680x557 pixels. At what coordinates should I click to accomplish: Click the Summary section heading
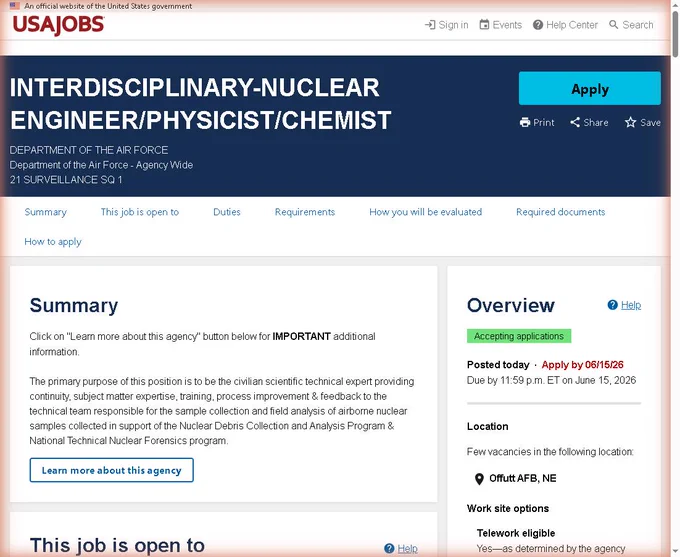click(74, 305)
